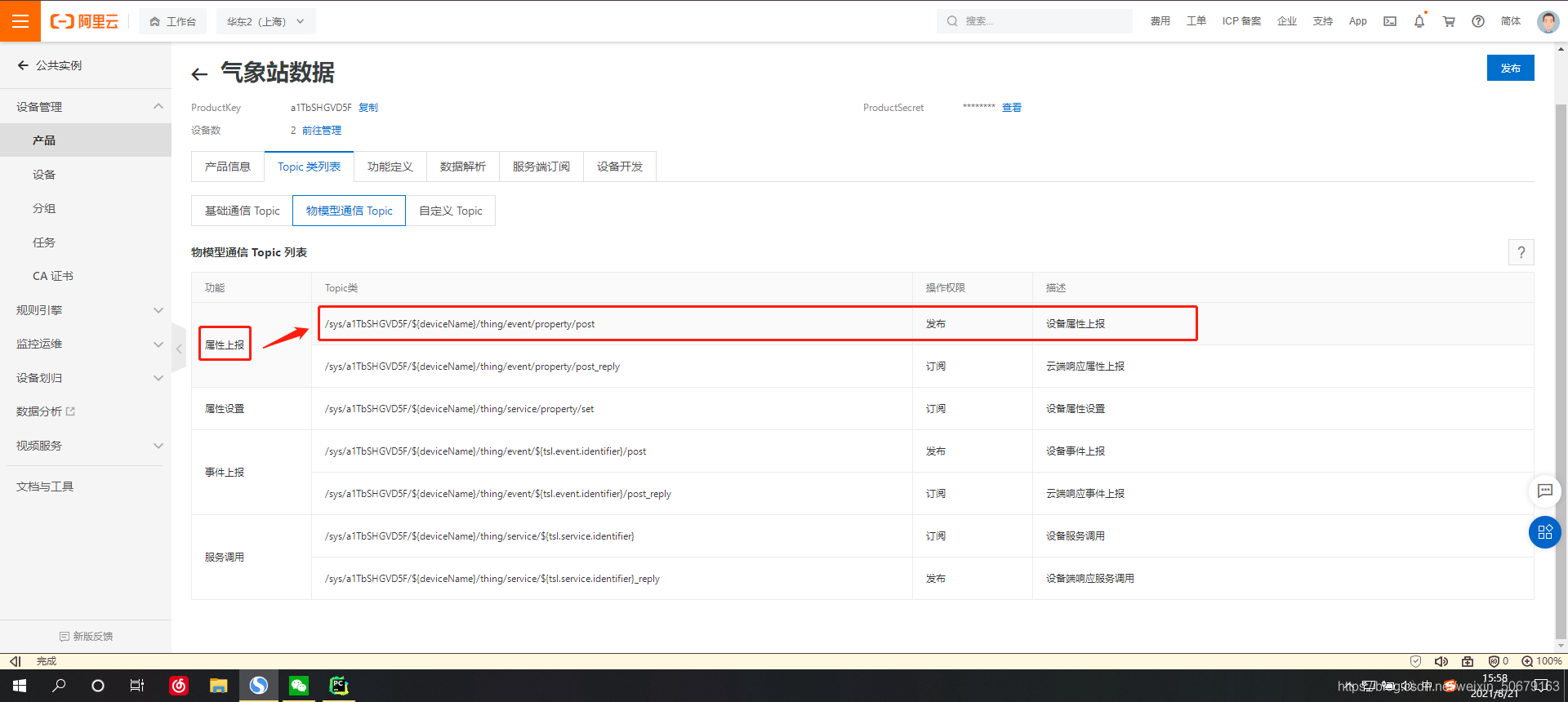Open the Cloud Shell terminal icon
This screenshot has width=1568, height=702.
(1390, 21)
